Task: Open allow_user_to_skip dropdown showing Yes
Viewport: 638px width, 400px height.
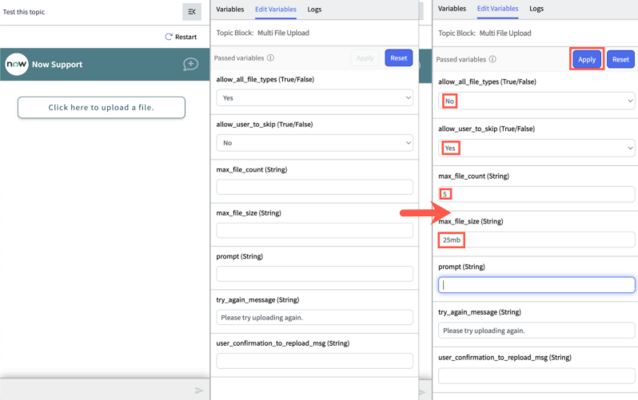Action: (x=537, y=148)
